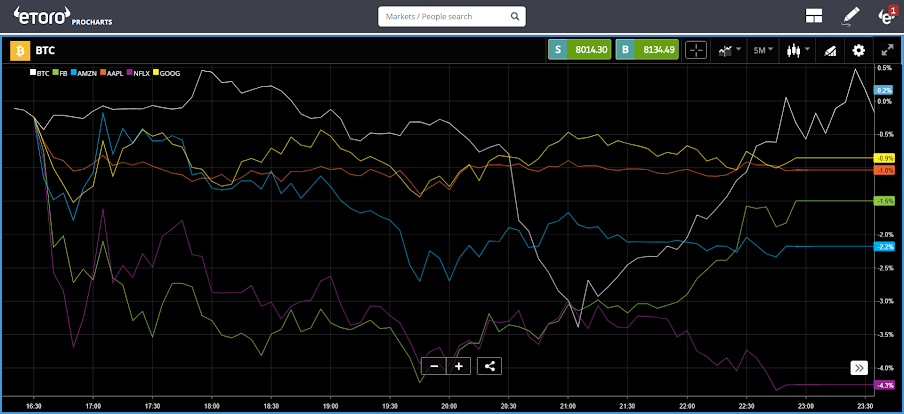Click the 0.5% y-axis label

(x=885, y=68)
